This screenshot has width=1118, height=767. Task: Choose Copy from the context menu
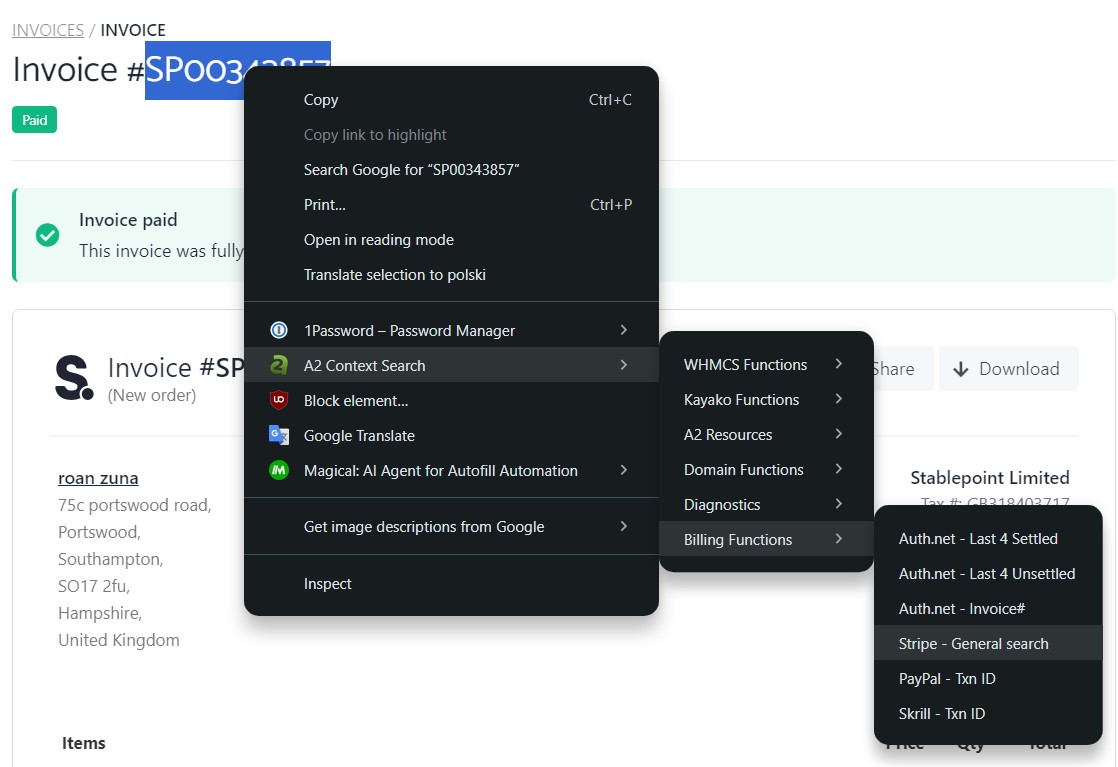click(x=451, y=100)
